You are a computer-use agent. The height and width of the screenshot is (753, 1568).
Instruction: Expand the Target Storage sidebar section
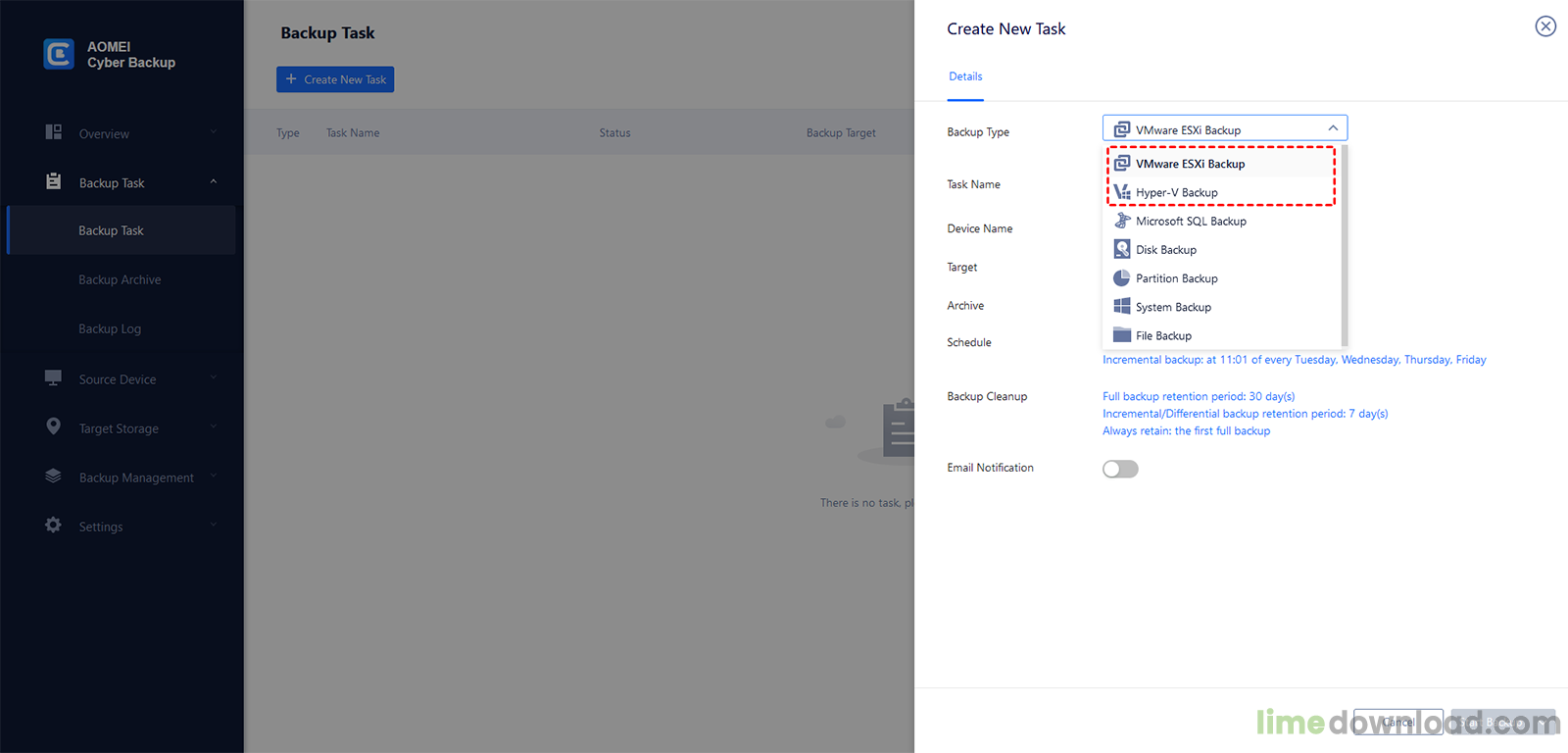coord(214,427)
